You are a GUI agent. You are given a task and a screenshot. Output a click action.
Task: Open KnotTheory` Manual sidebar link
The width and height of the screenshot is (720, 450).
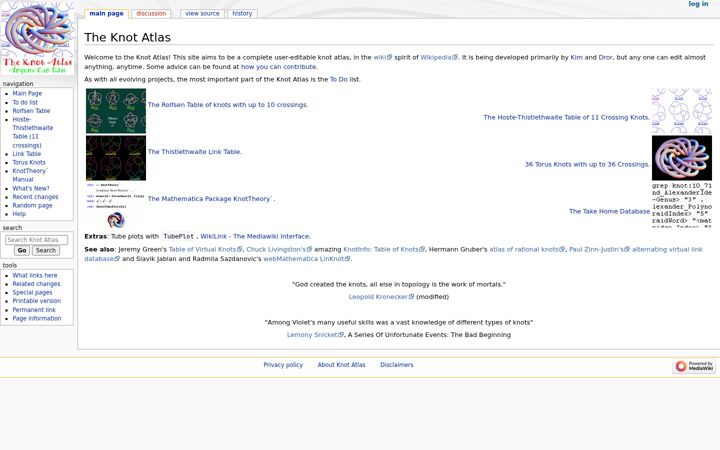pos(30,175)
